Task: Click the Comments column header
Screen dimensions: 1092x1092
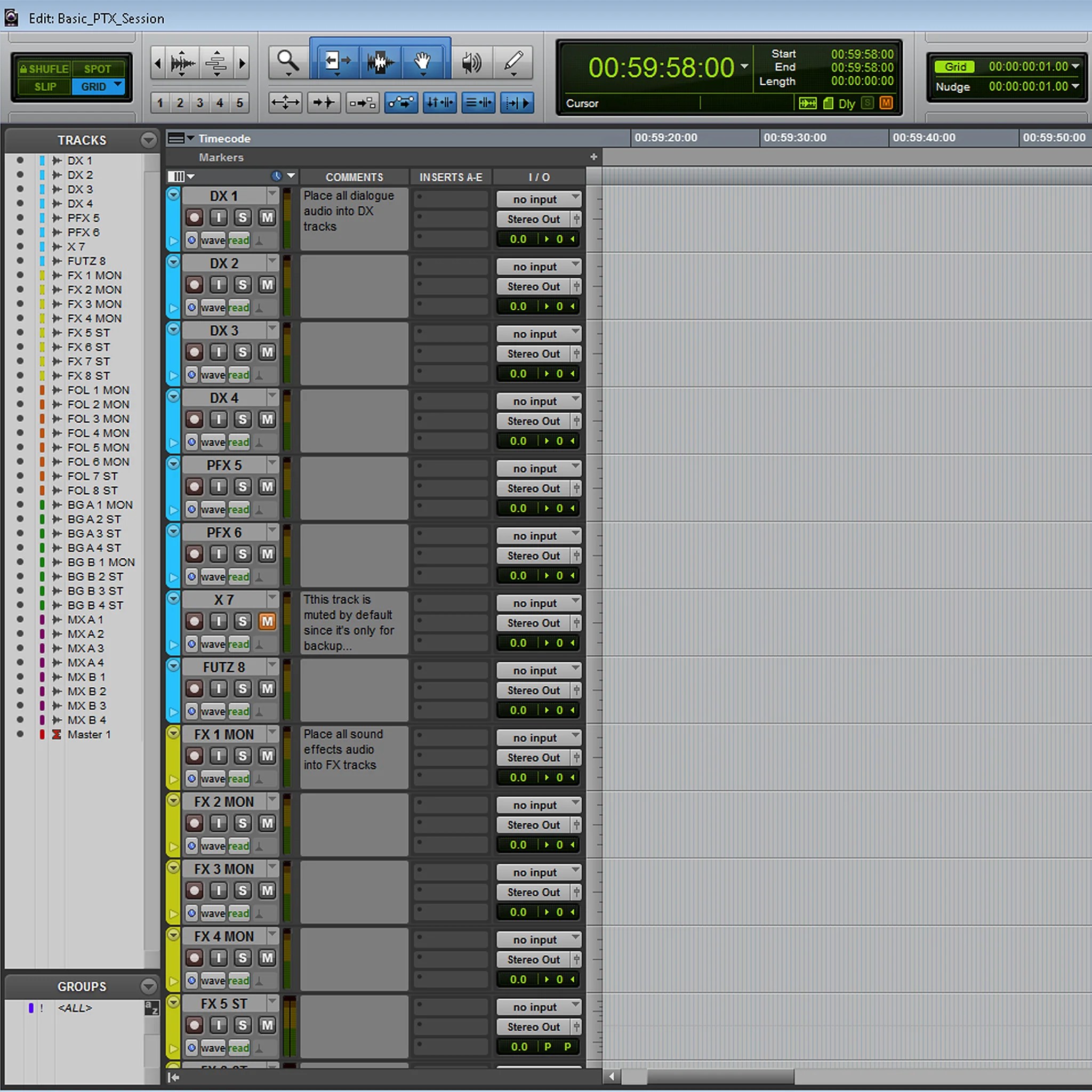Action: (355, 177)
